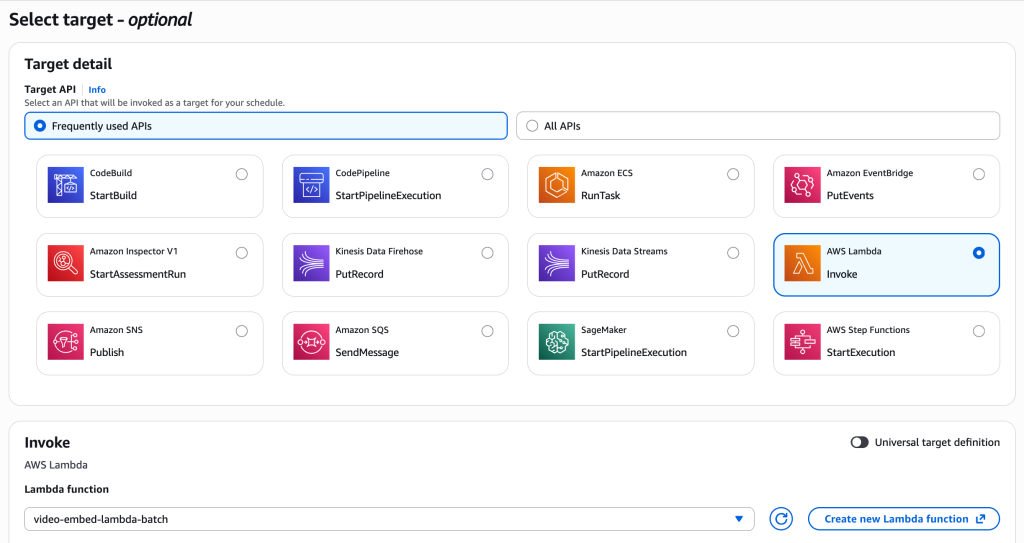Click the StartExecution text
This screenshot has height=543, width=1024.
[861, 352]
